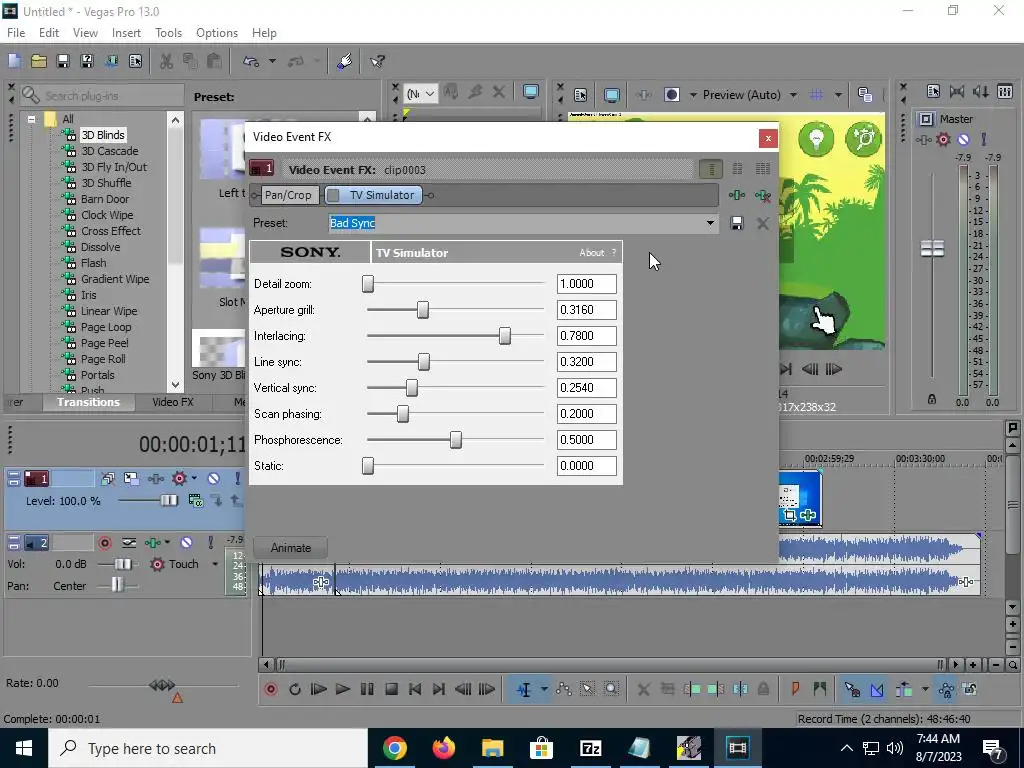This screenshot has width=1024, height=768.
Task: Open the File menu
Action: 16,33
